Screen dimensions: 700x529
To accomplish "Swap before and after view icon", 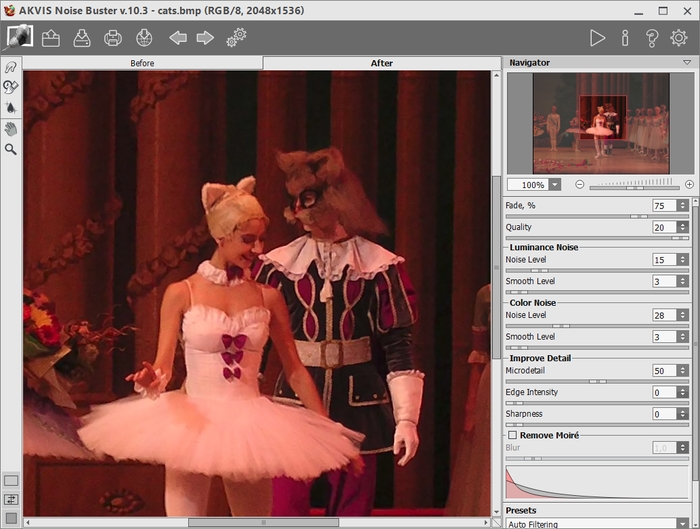I will pos(11,500).
